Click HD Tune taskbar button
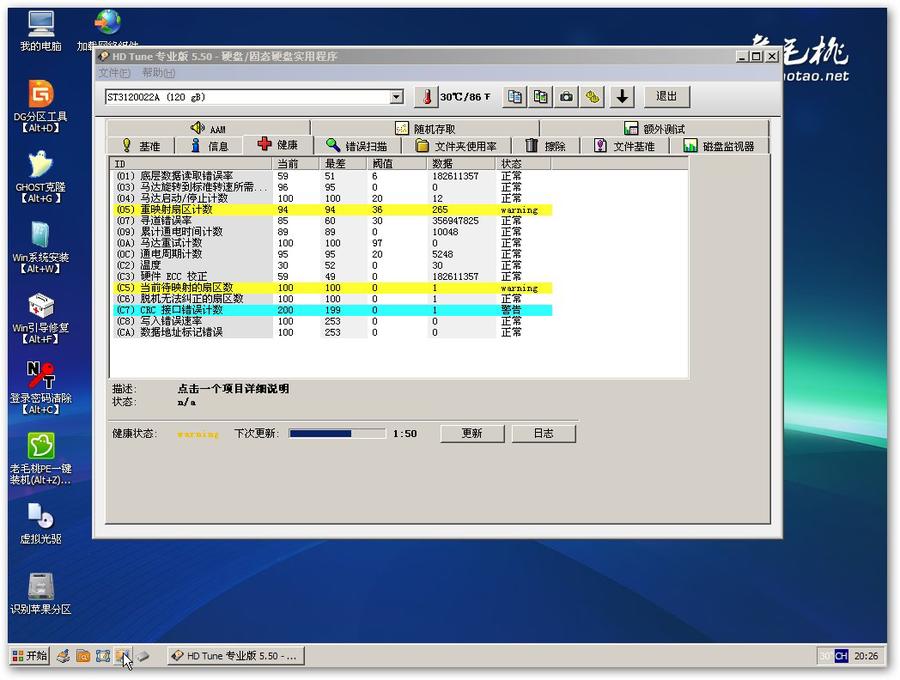This screenshot has width=900, height=680. [x=235, y=655]
